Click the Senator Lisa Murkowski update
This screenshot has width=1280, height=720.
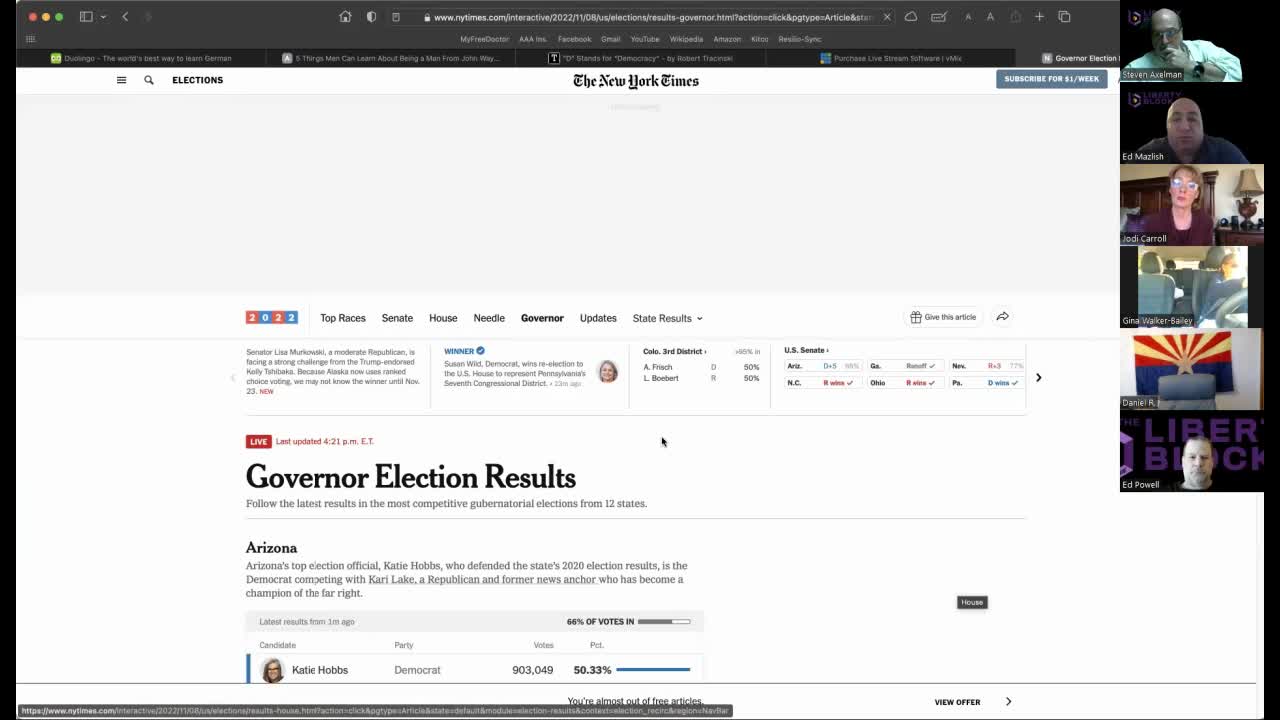pos(333,371)
